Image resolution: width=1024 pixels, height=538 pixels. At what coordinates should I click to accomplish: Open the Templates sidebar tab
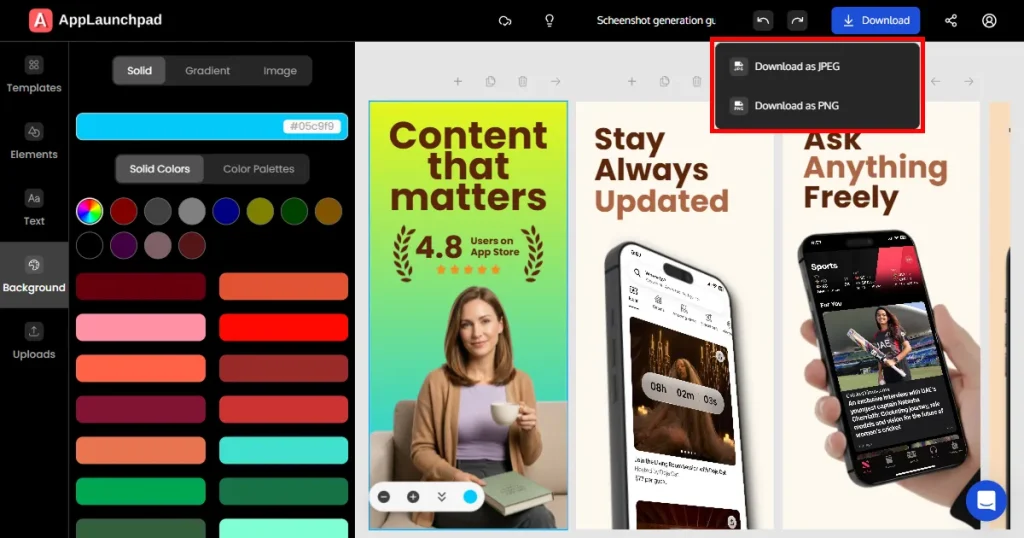point(34,76)
